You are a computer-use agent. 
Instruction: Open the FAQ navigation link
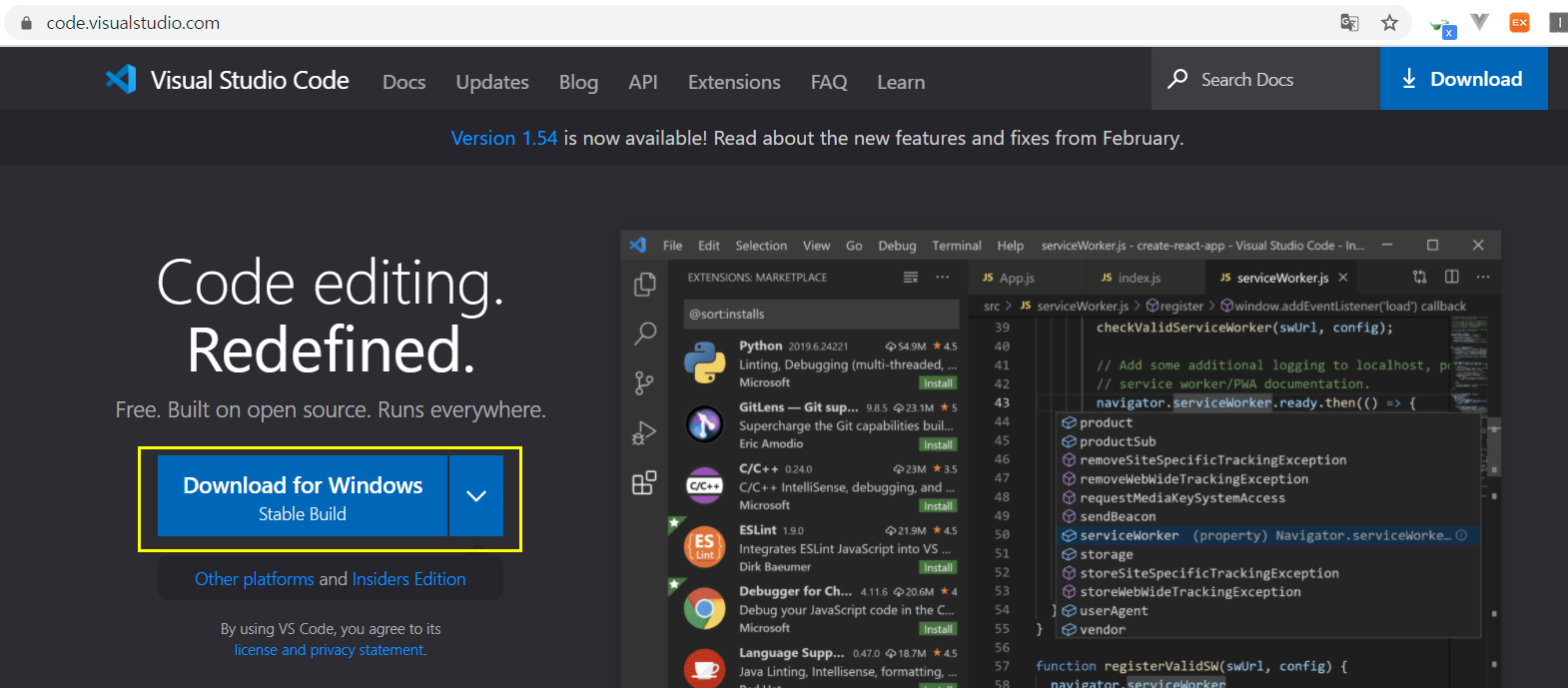click(829, 82)
